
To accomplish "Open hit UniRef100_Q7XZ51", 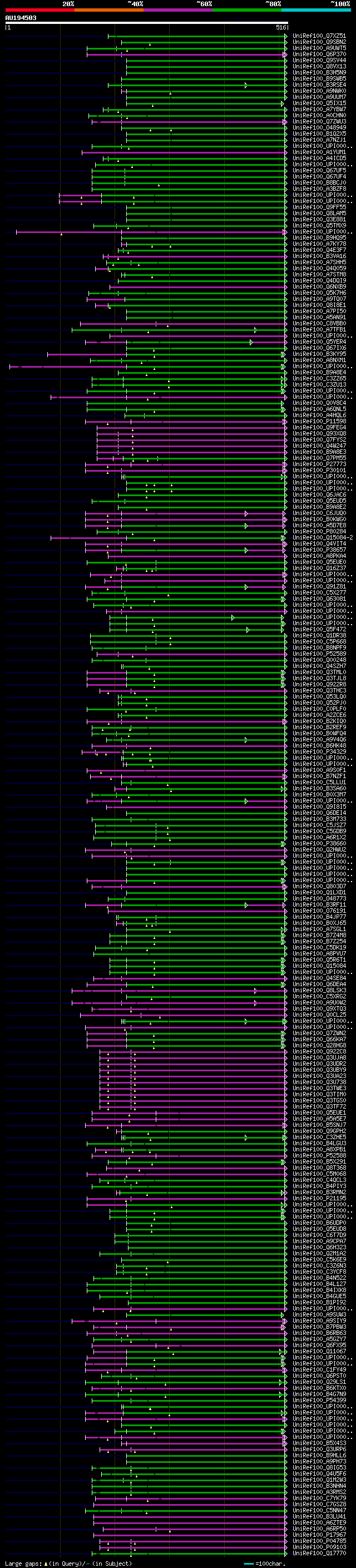I will point(319,36).
